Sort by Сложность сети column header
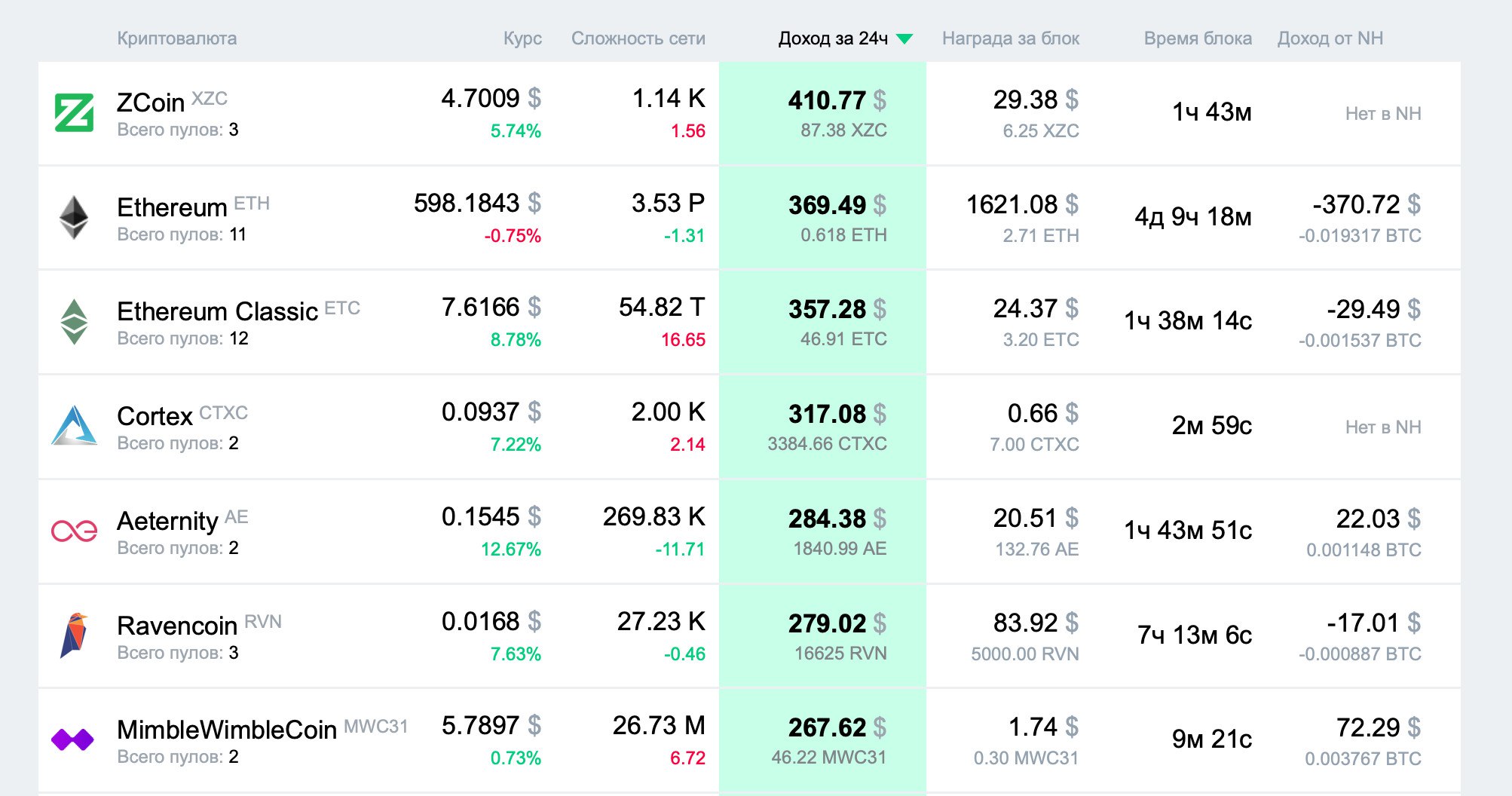This screenshot has width=1512, height=796. click(x=638, y=38)
